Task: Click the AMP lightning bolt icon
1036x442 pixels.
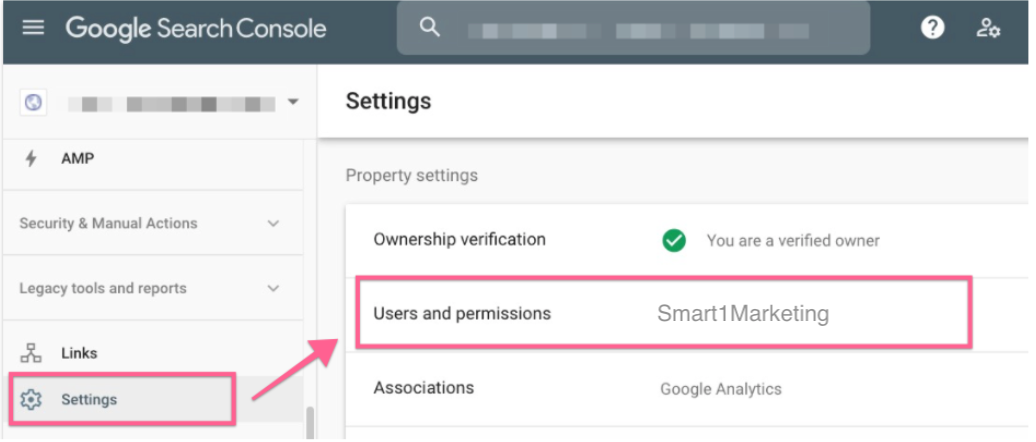Action: point(31,158)
